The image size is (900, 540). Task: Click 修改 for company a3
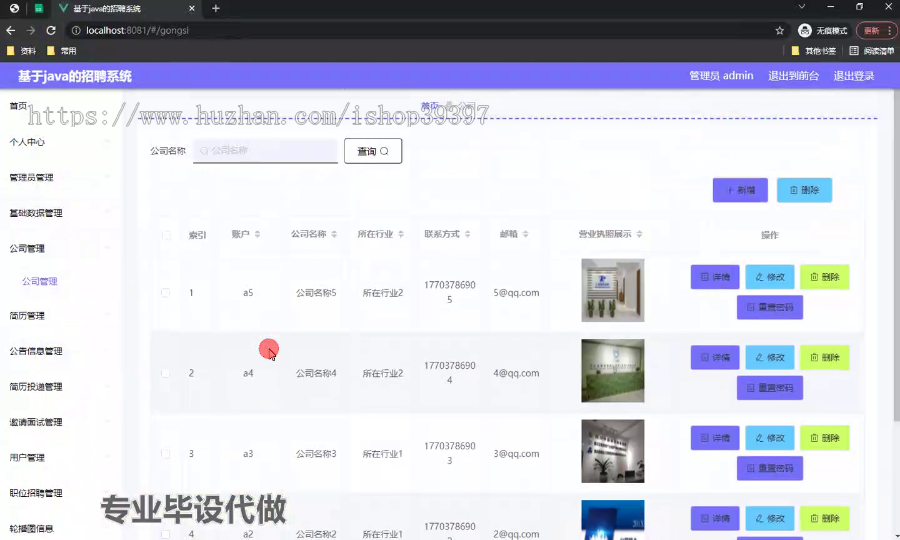770,438
